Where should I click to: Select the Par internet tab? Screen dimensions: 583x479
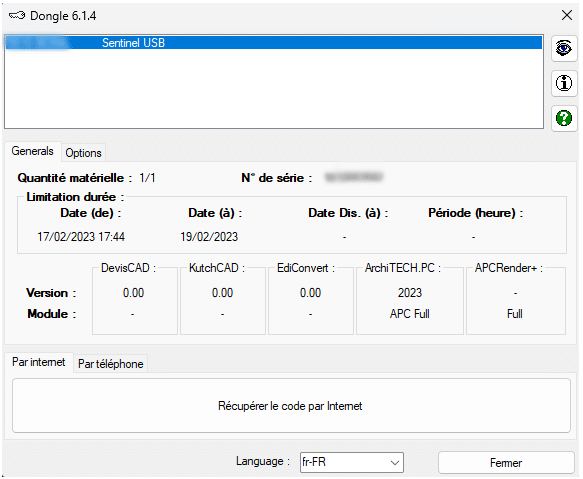coord(39,362)
